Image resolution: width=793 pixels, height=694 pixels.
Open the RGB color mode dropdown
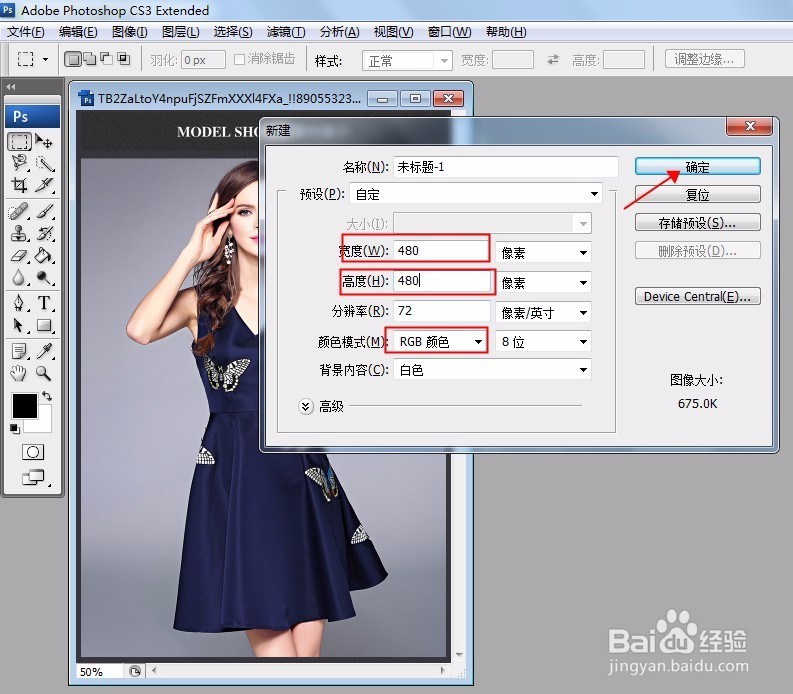point(440,341)
